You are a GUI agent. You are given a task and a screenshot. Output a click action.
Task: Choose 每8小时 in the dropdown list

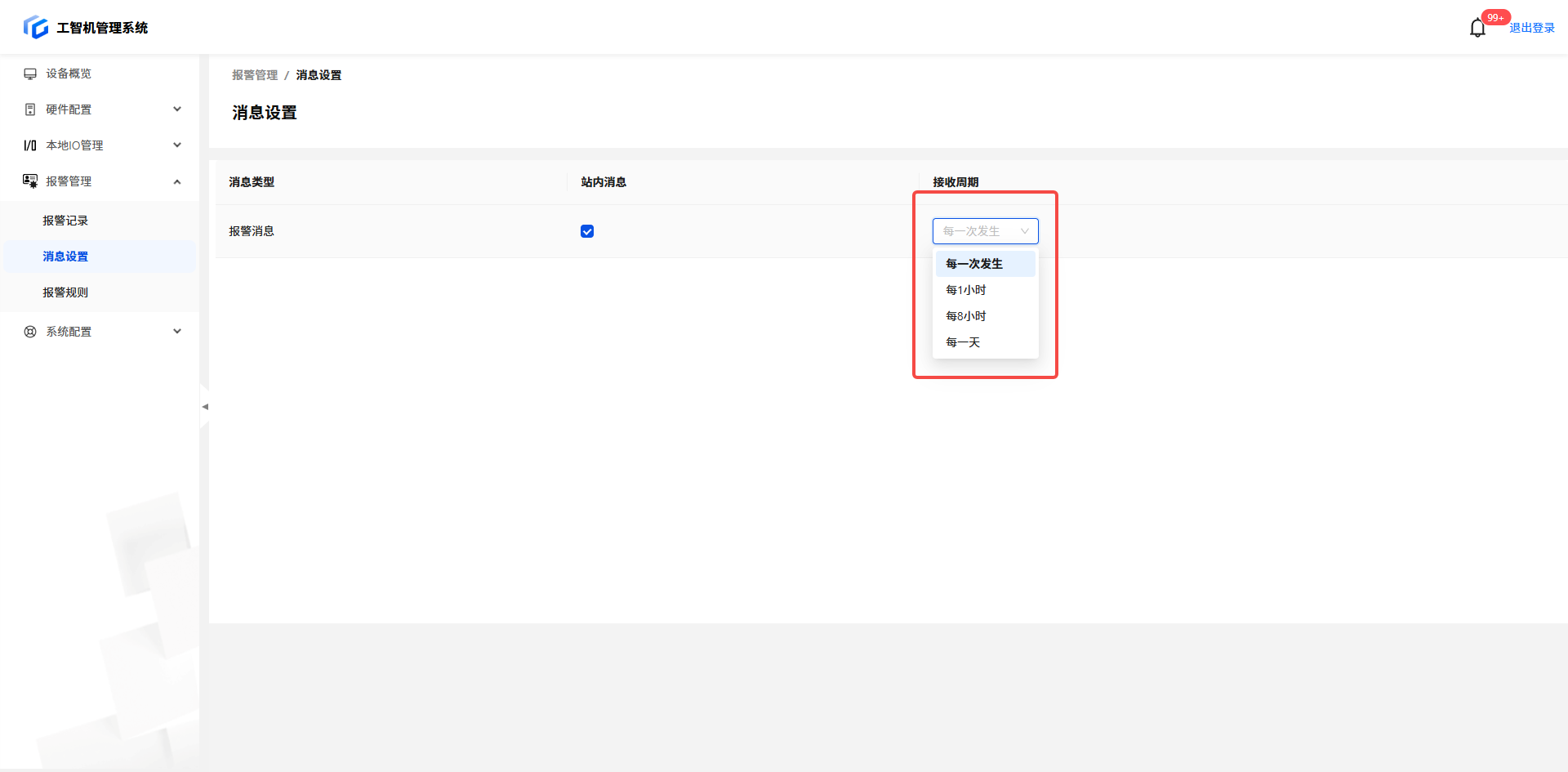tap(966, 316)
